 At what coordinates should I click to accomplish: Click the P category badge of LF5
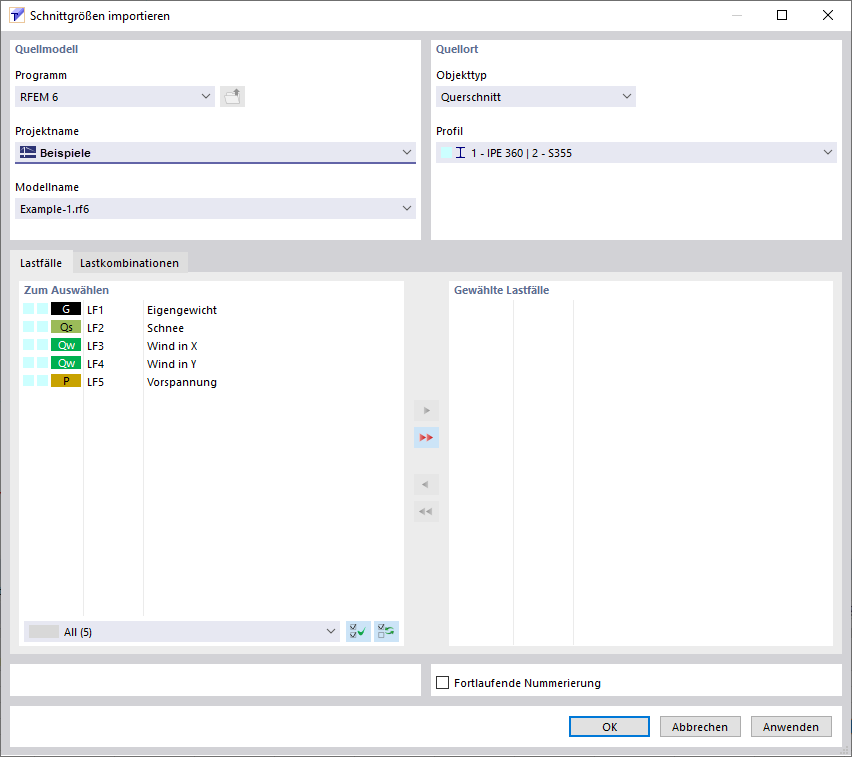tap(66, 381)
